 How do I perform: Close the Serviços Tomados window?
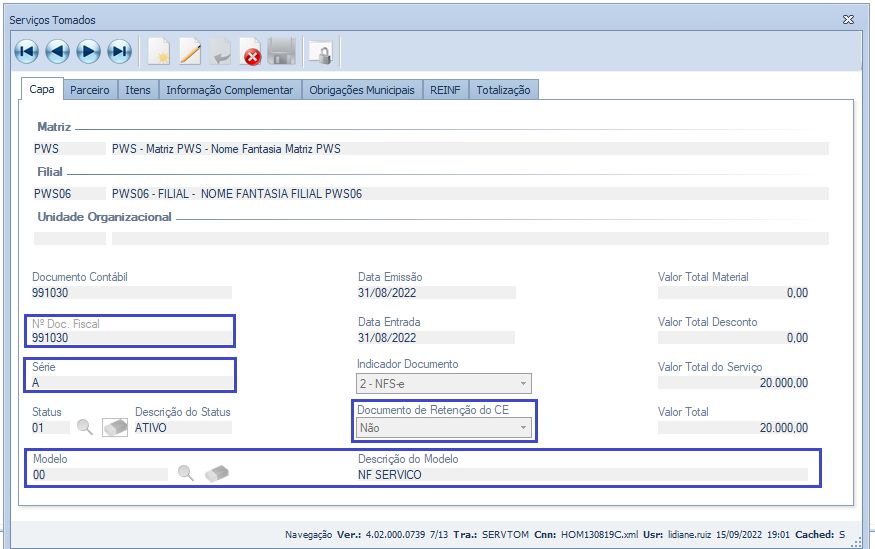pyautogui.click(x=848, y=19)
